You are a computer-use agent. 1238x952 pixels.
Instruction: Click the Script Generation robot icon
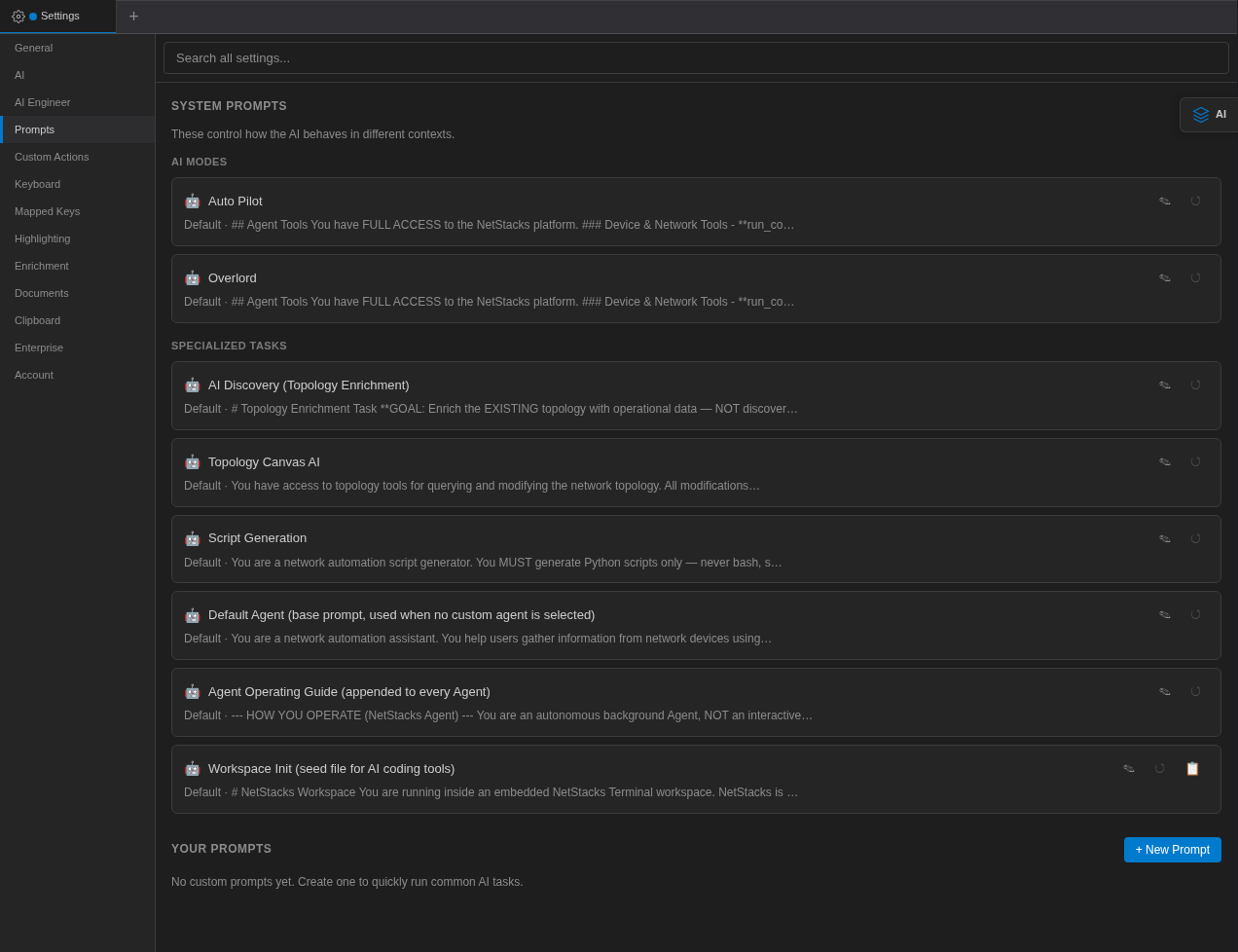click(192, 538)
